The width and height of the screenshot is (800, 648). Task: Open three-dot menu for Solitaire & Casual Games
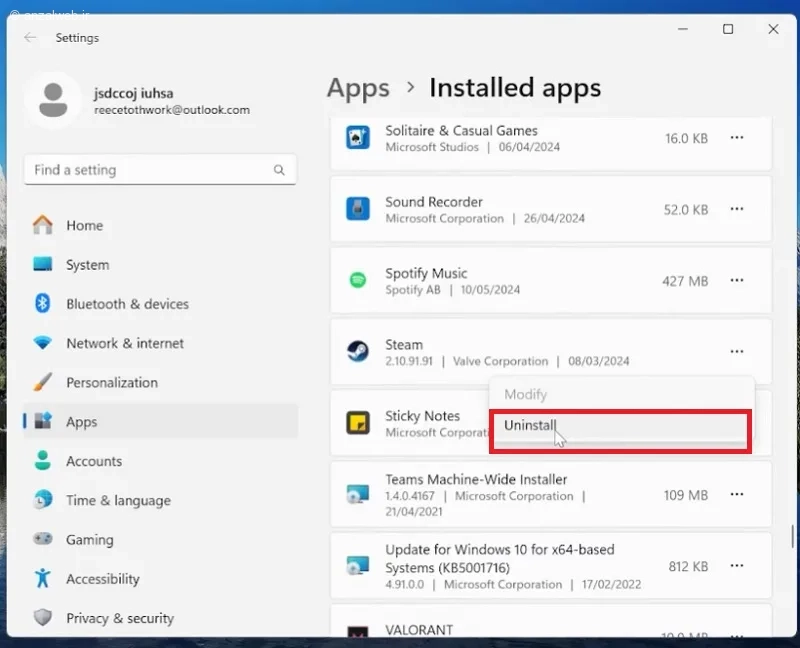click(x=737, y=137)
